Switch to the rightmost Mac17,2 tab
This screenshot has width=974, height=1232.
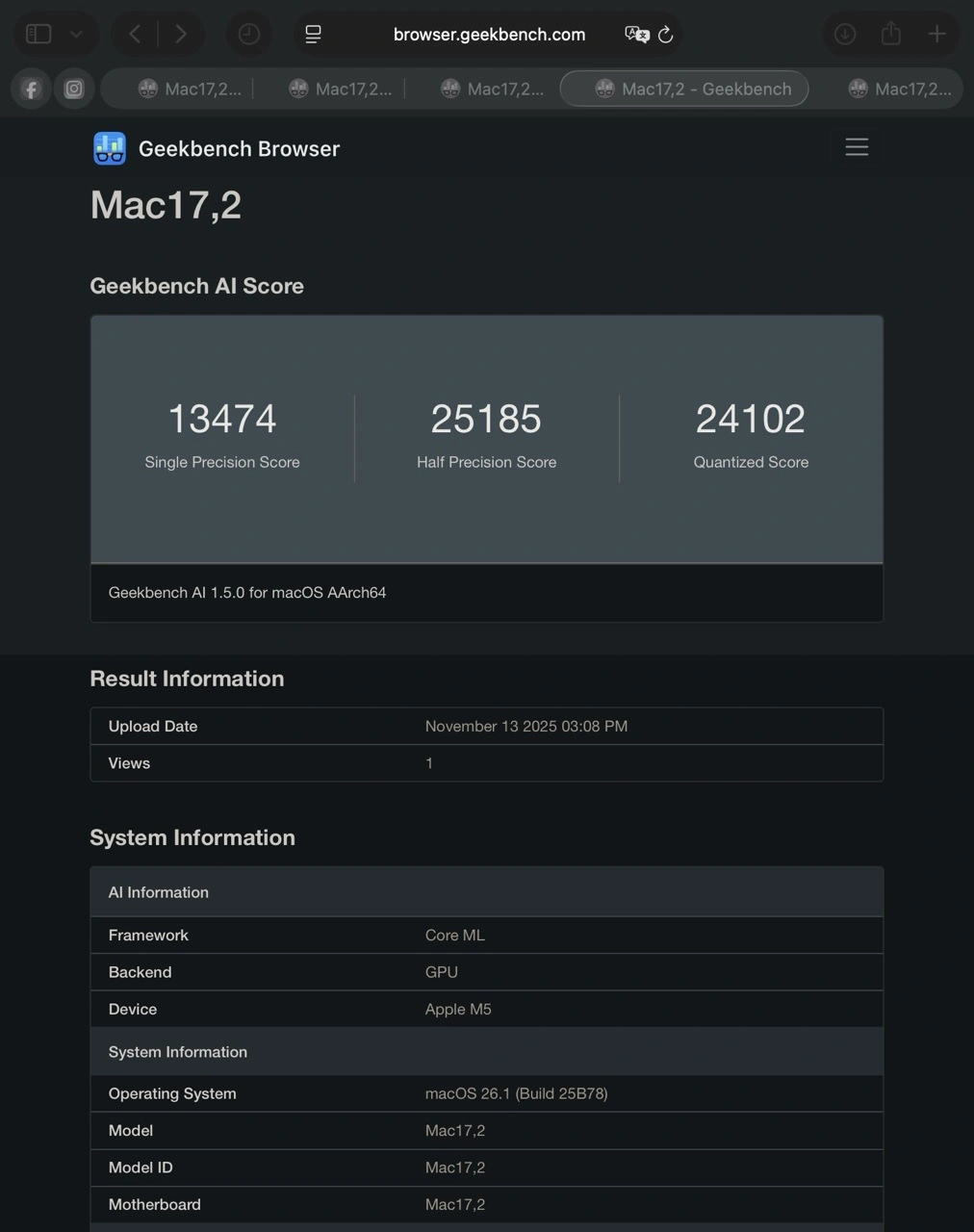901,90
